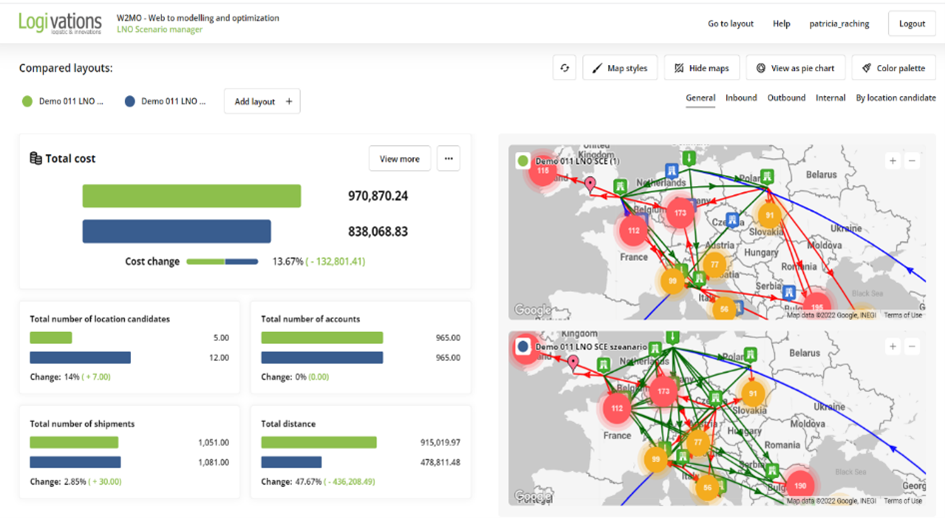Click the Add layout plus button
Screen dimensions: 945x518
coord(262,101)
